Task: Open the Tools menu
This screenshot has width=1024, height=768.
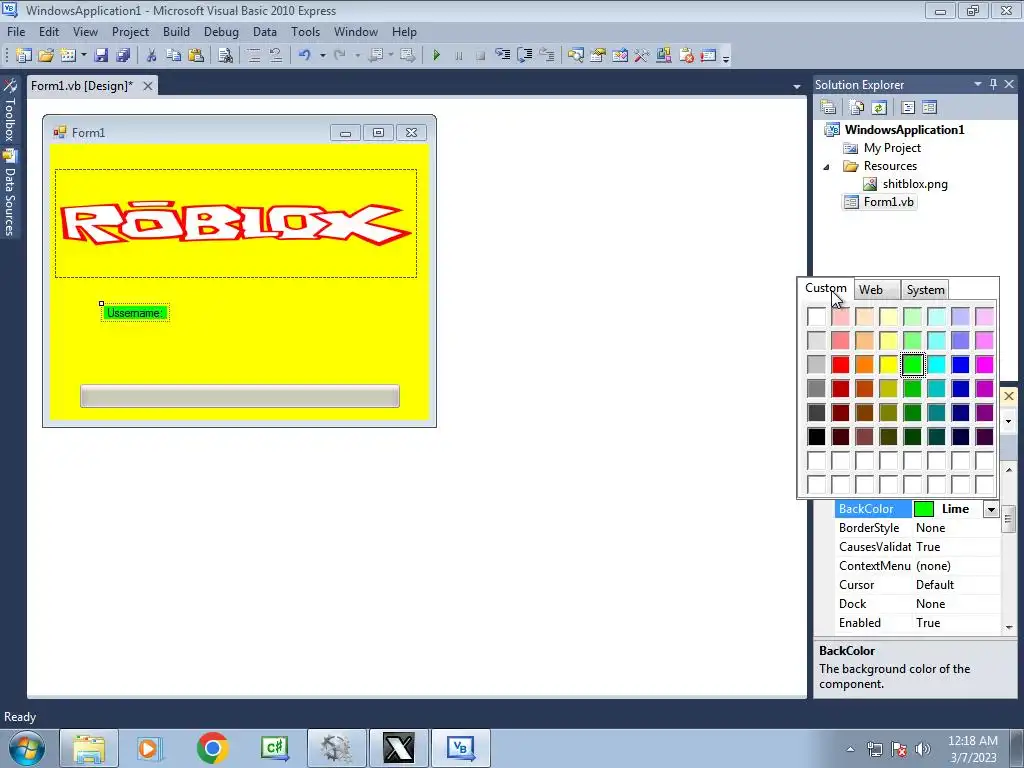Action: coord(305,31)
